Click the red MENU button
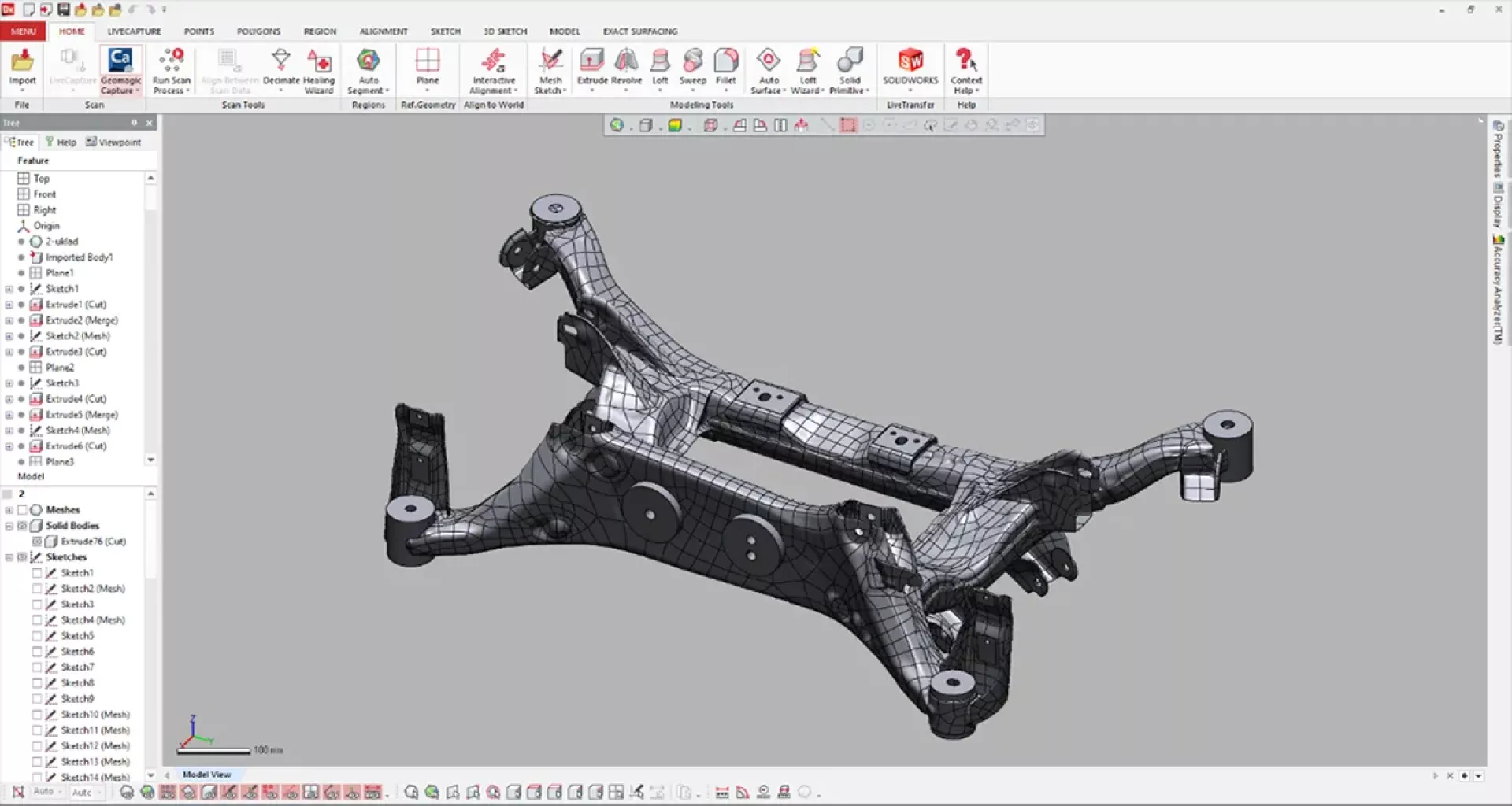Image resolution: width=1512 pixels, height=806 pixels. (x=23, y=31)
